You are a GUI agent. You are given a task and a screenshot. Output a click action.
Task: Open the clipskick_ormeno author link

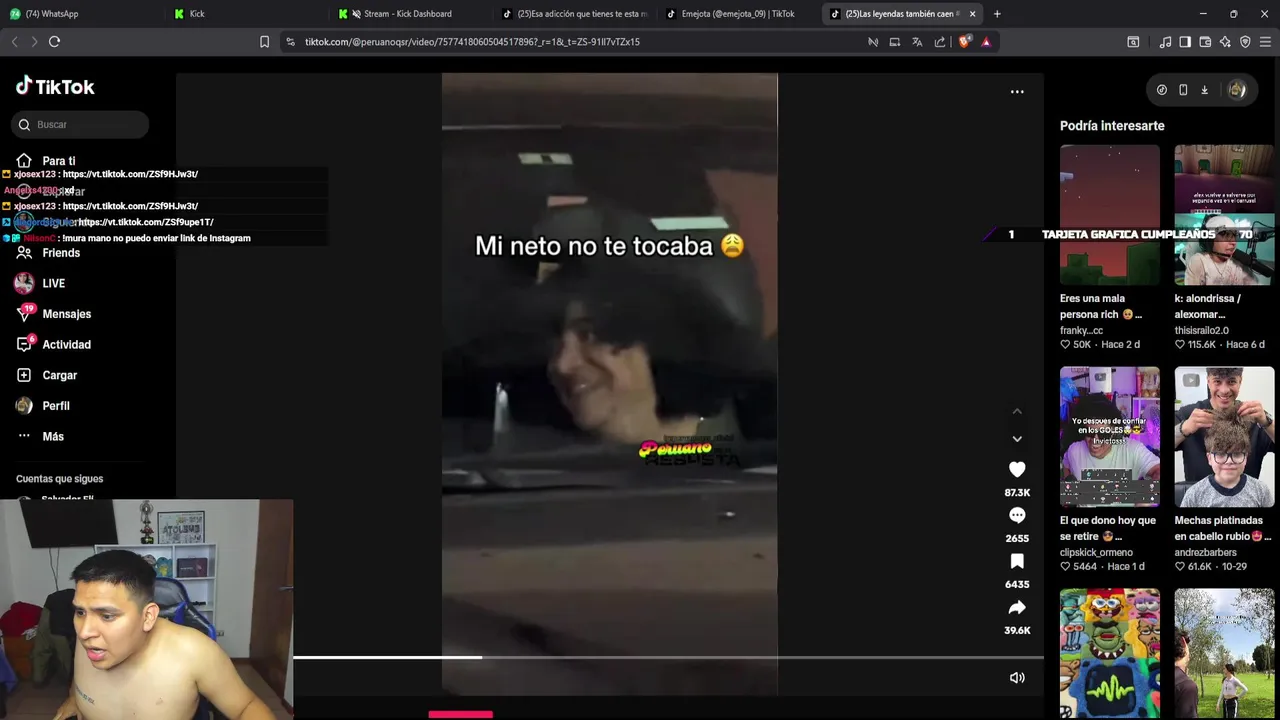(1096, 552)
